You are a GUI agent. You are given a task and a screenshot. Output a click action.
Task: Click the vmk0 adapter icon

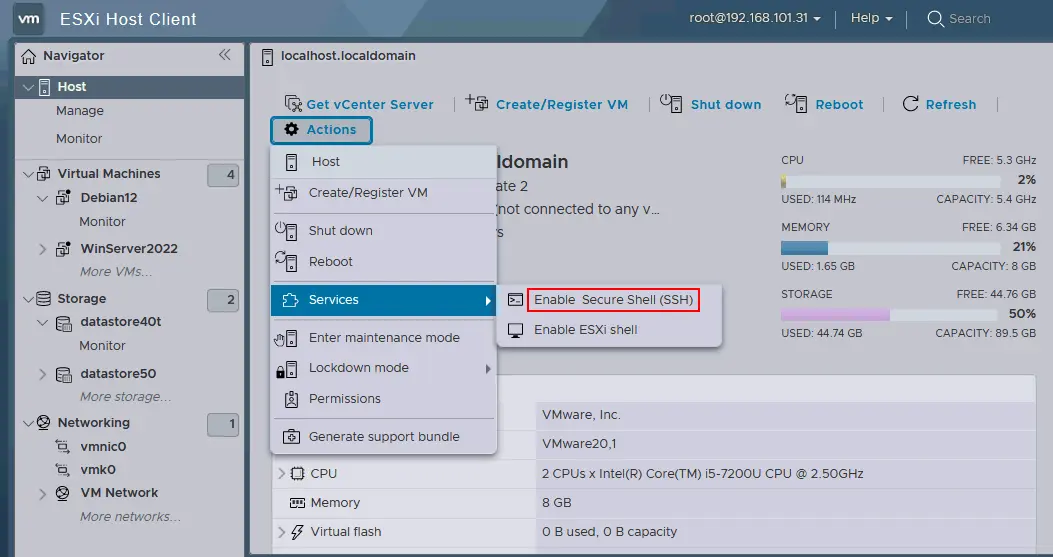pos(62,470)
